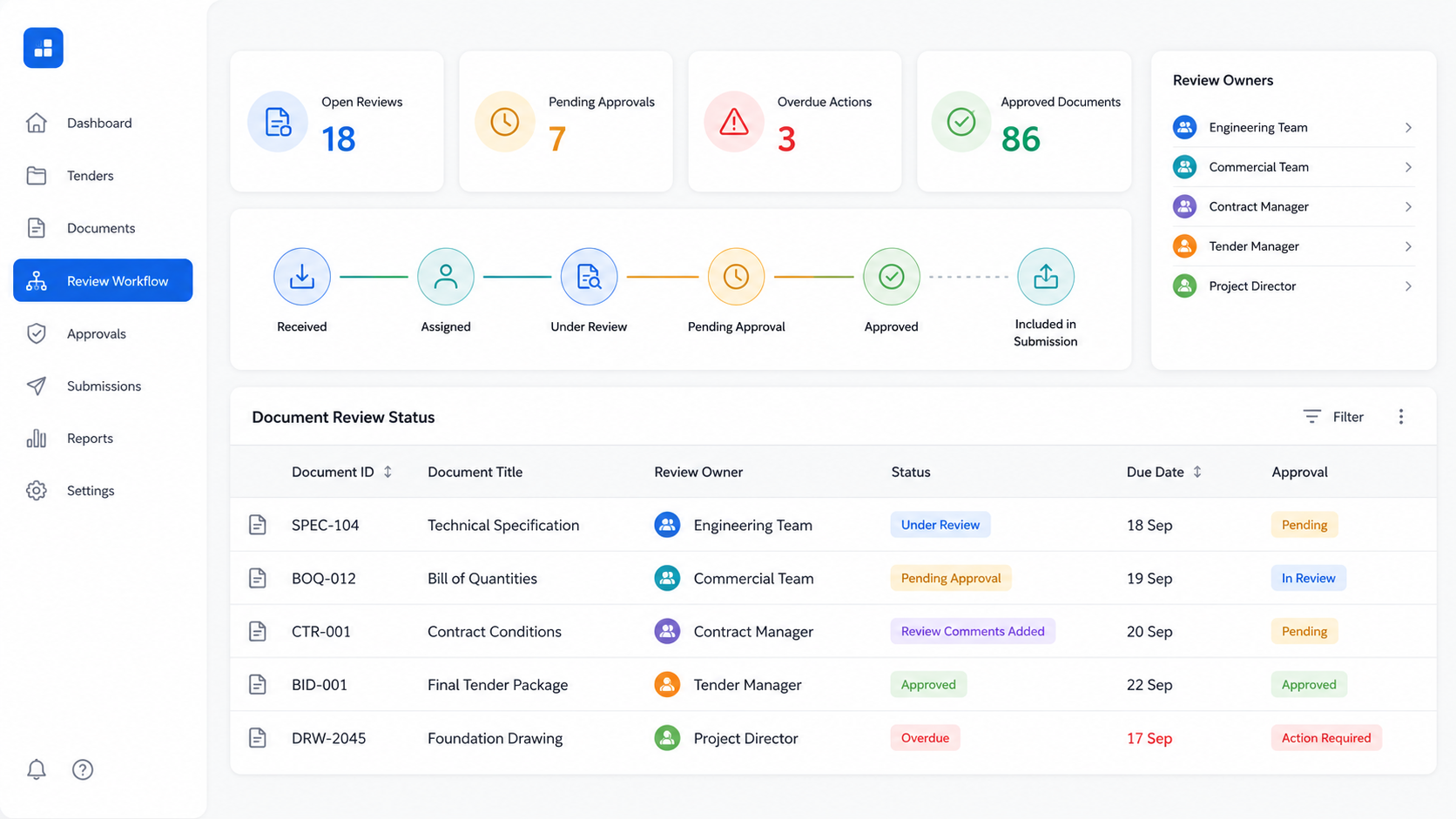Select the Received workflow stage icon

[x=302, y=277]
